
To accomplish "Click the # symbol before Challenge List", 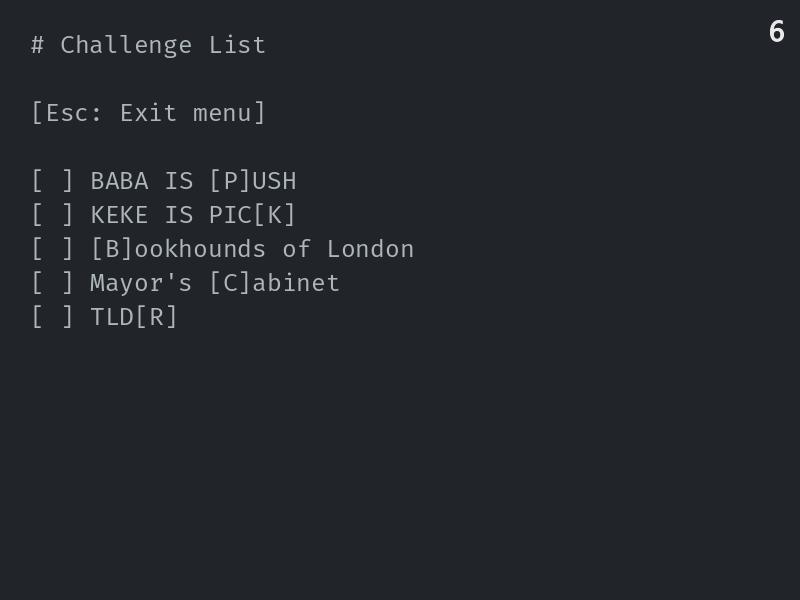I will pyautogui.click(x=37, y=45).
